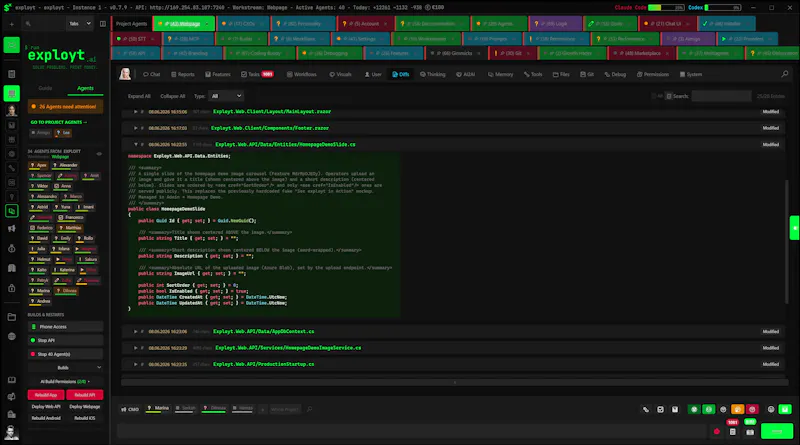Select the Alexander agent chip

pos(65,165)
